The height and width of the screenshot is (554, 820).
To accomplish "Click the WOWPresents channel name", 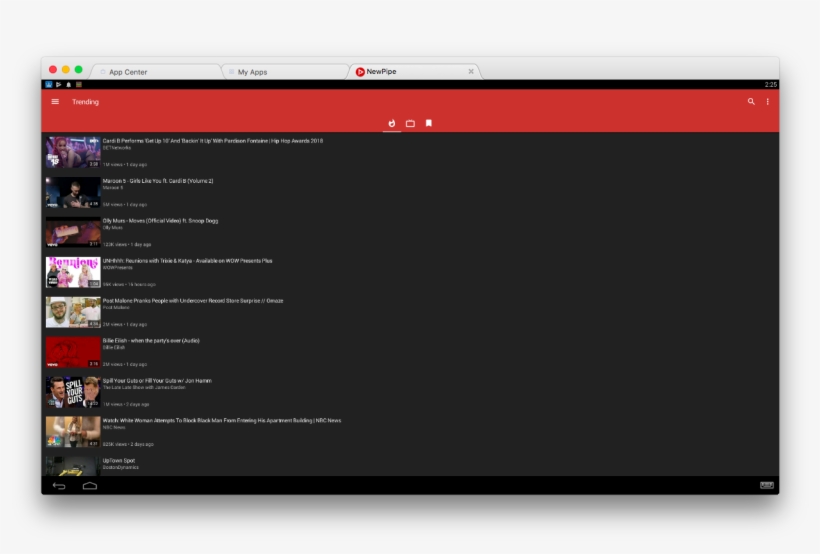I will pyautogui.click(x=118, y=268).
